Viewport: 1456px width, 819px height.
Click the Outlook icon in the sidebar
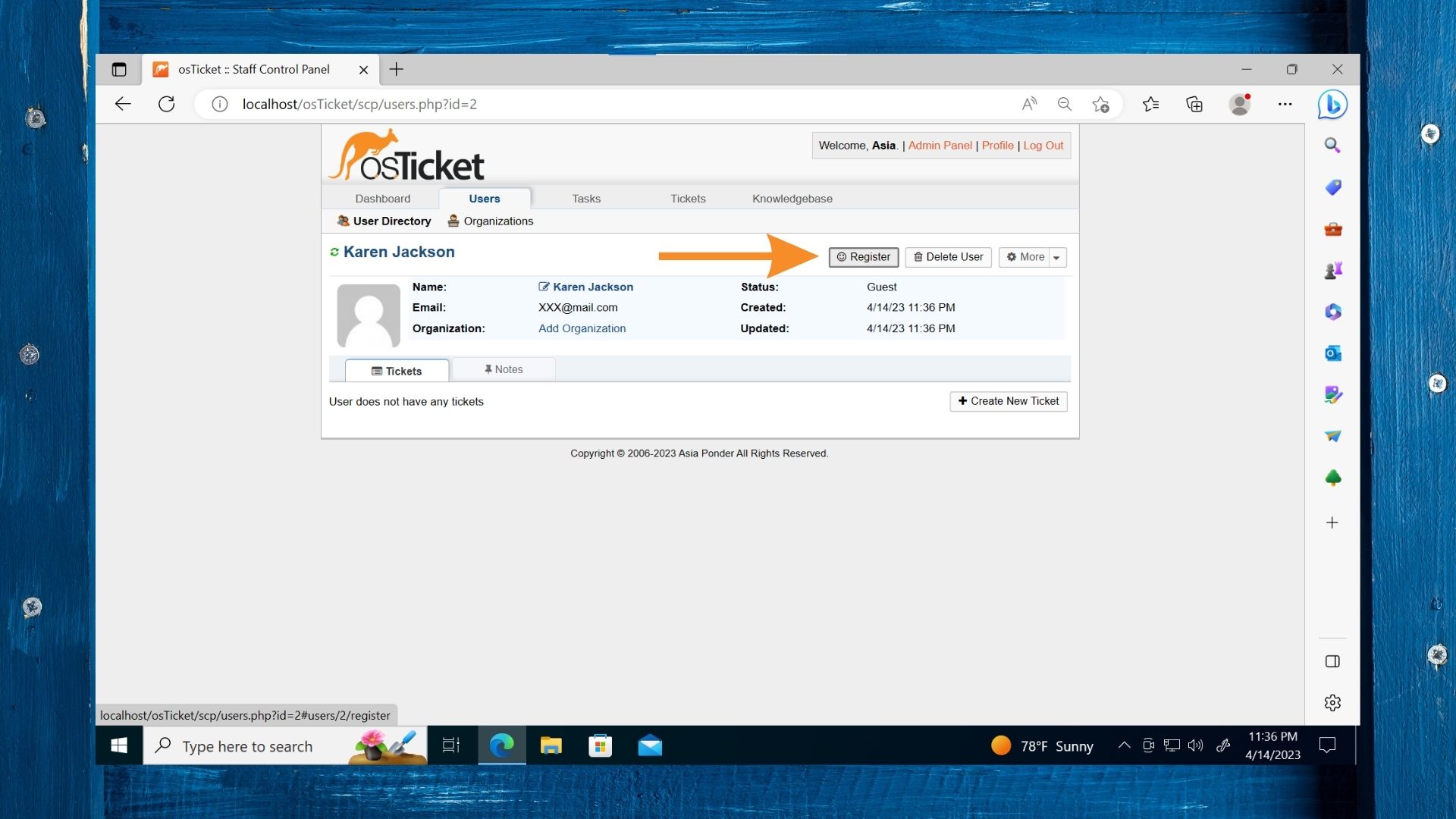pyautogui.click(x=1332, y=353)
